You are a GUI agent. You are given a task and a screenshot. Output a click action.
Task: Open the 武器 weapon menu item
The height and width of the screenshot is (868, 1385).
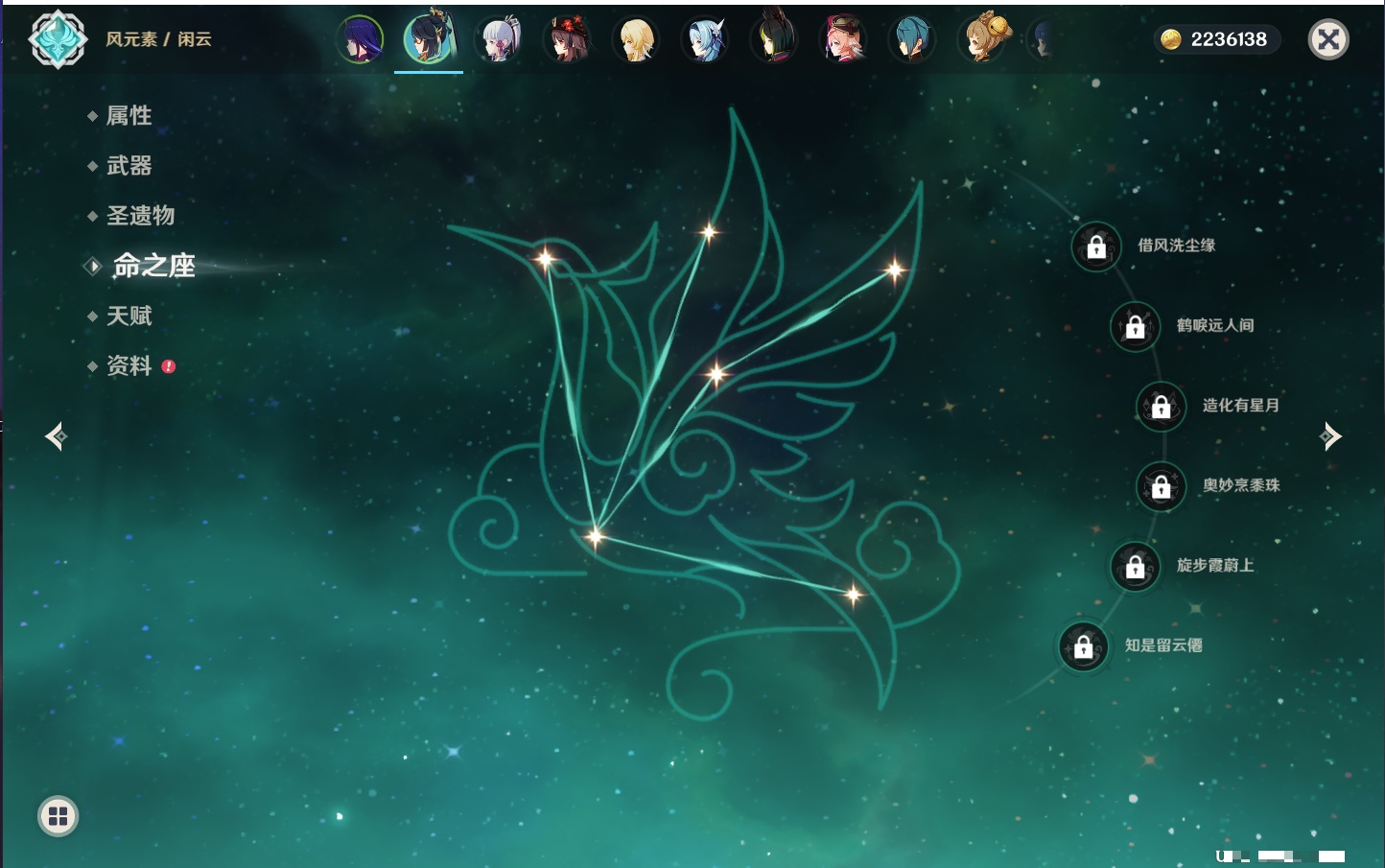[129, 166]
